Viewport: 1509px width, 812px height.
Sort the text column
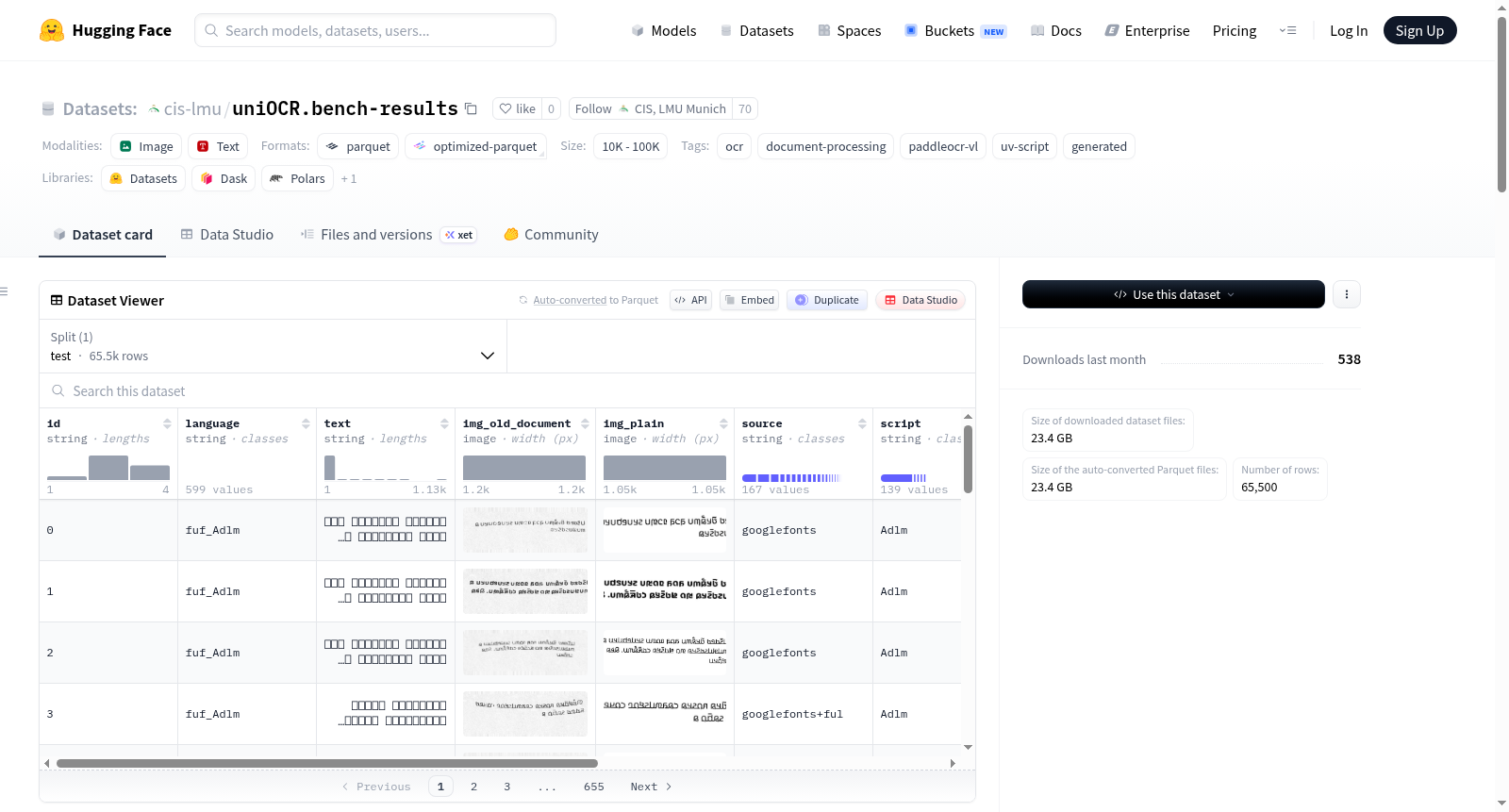pyautogui.click(x=444, y=423)
